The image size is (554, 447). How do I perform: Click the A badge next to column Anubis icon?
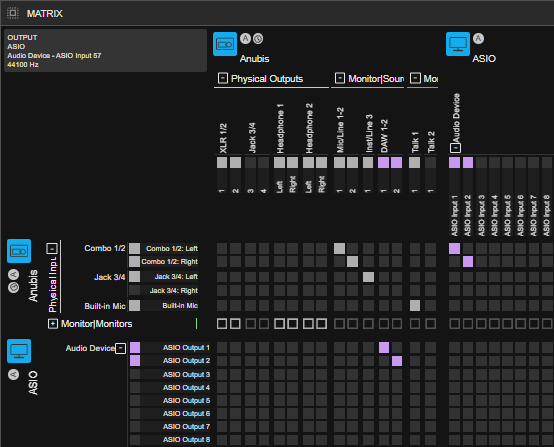(245, 38)
